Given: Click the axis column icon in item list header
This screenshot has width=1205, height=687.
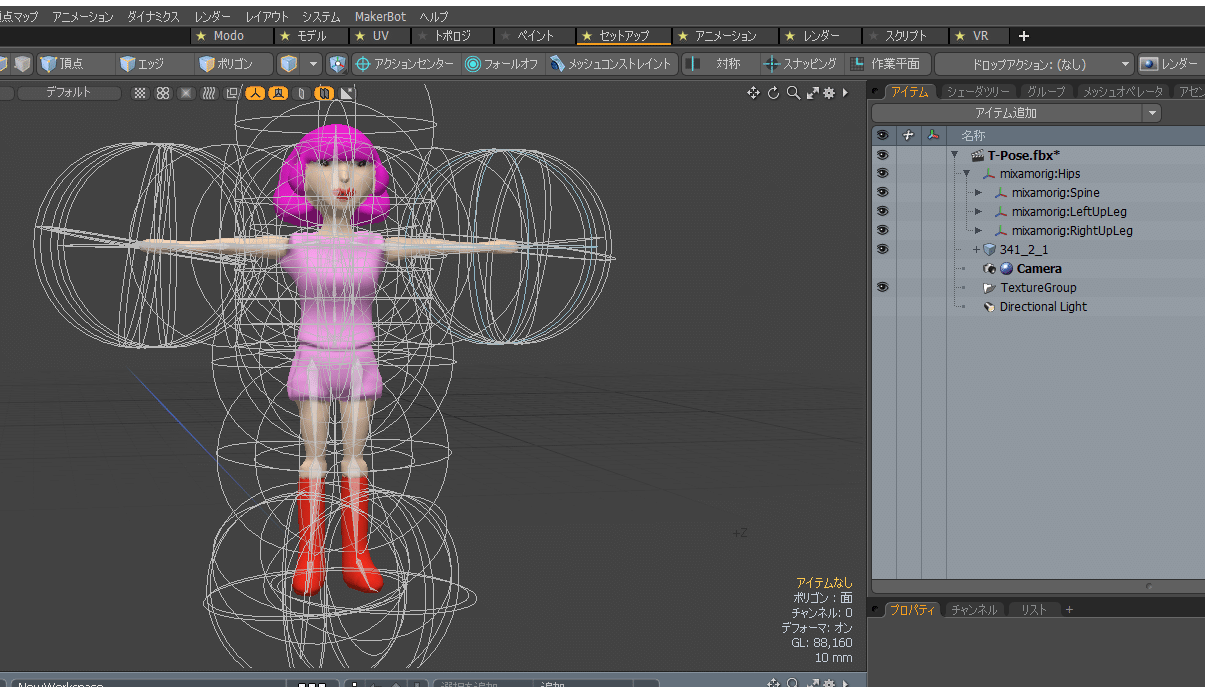Looking at the screenshot, I should pyautogui.click(x=933, y=135).
